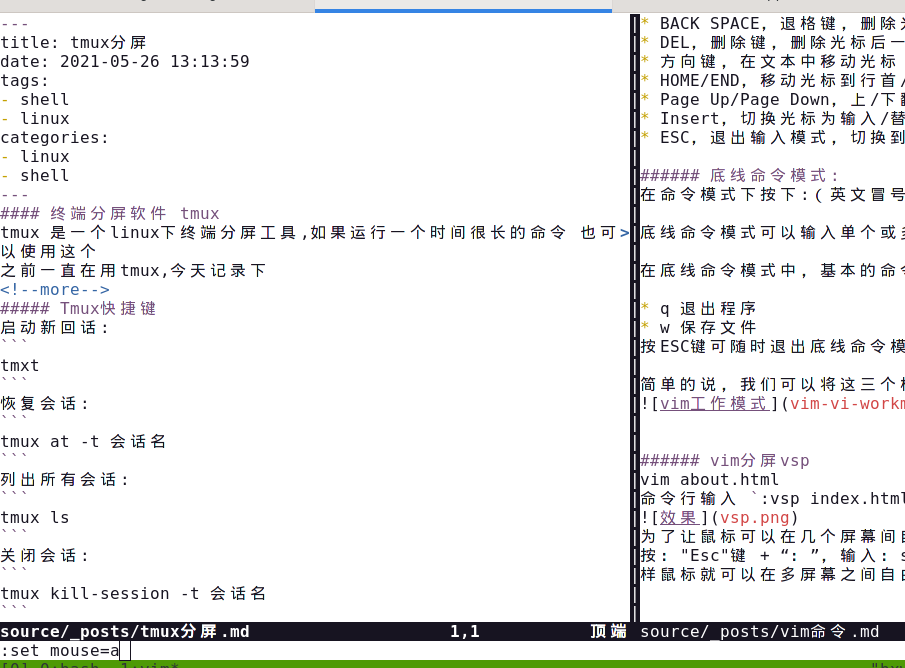The image size is (905, 668).
Task: Click the line starting "在命令模式下按下:"
Action: [x=773, y=195]
